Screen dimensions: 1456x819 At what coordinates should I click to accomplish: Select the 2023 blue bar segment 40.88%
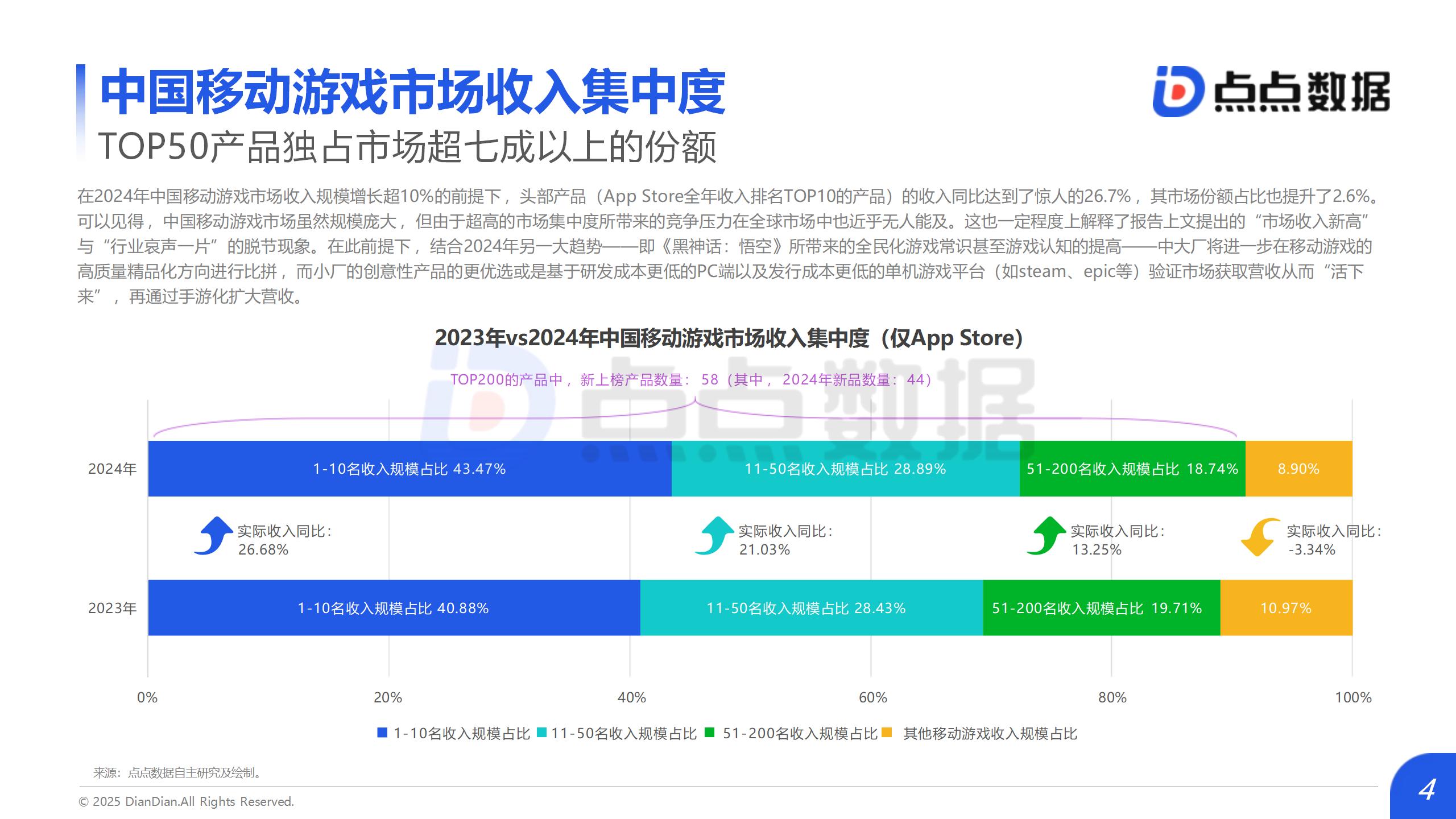[x=393, y=608]
